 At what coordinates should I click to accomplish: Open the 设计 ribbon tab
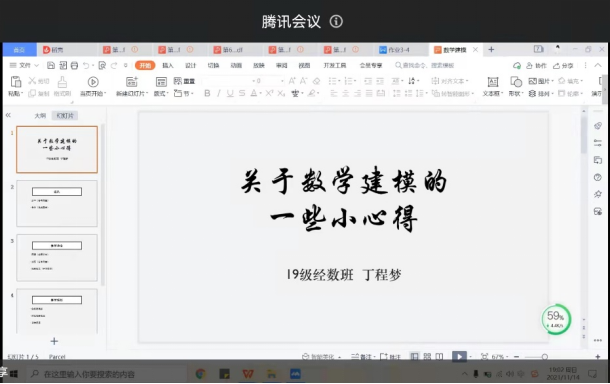tap(191, 65)
